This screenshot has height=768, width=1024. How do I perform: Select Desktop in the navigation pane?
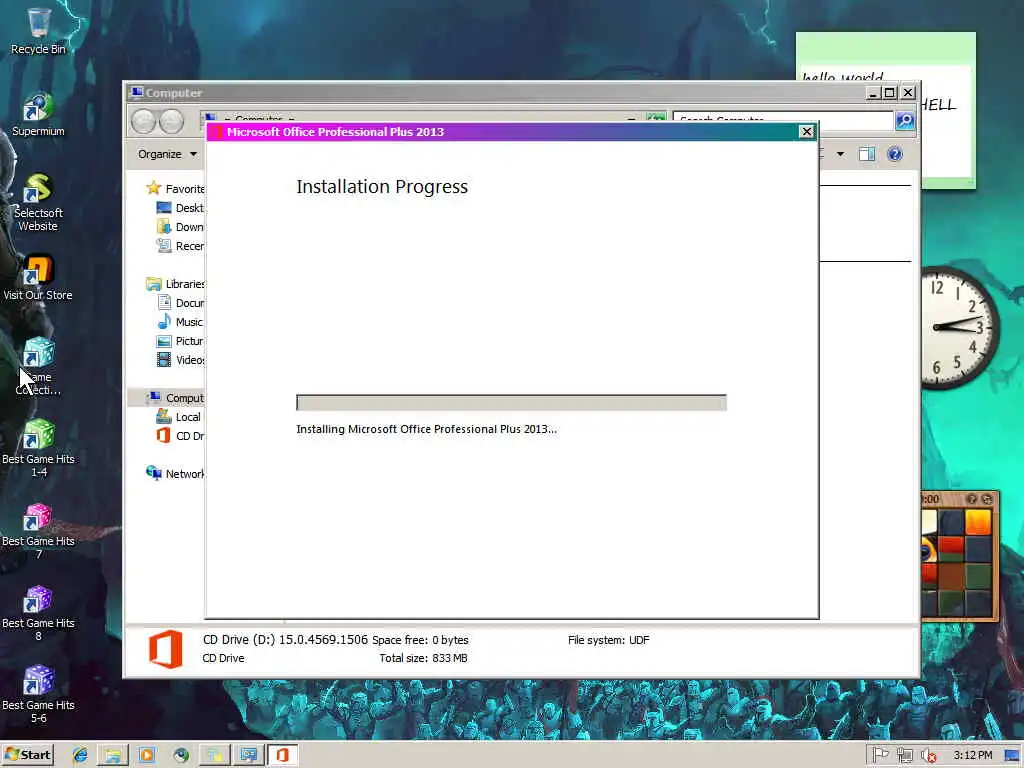pos(180,208)
